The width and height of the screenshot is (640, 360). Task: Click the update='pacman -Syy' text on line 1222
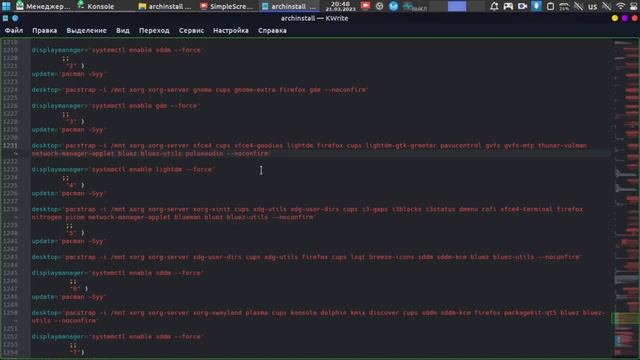pos(69,74)
